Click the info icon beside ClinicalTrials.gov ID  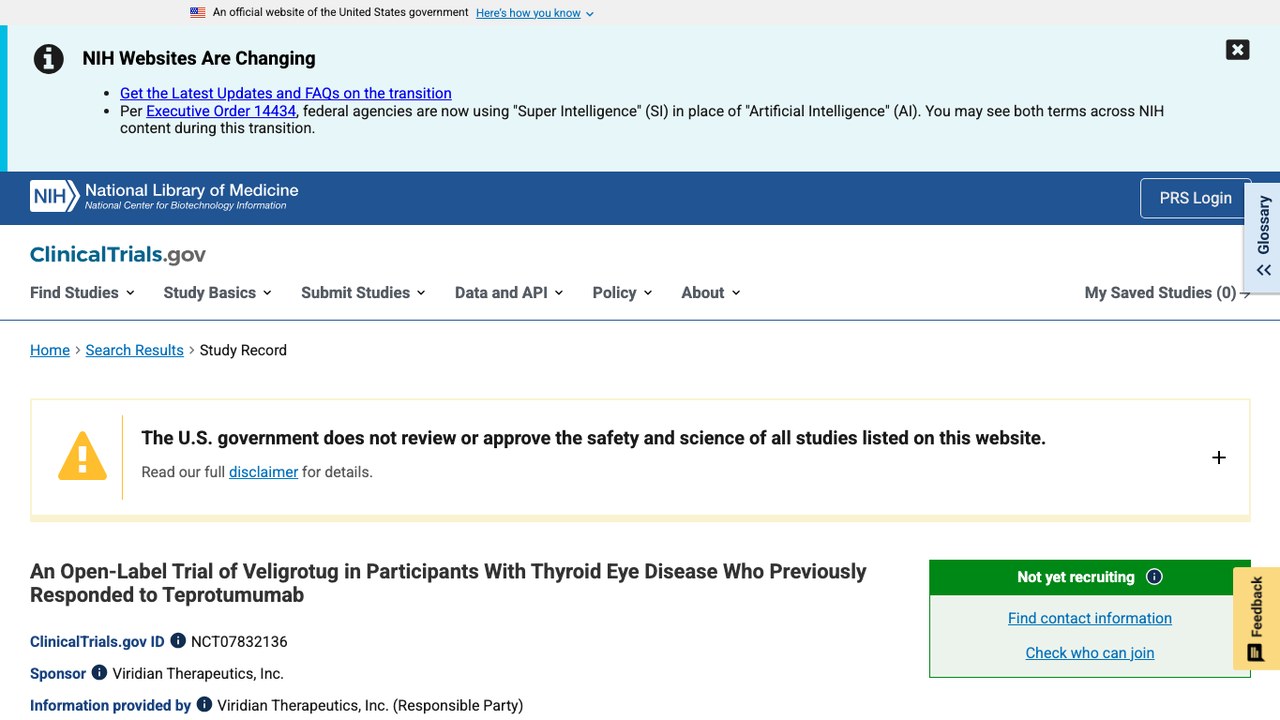(178, 641)
